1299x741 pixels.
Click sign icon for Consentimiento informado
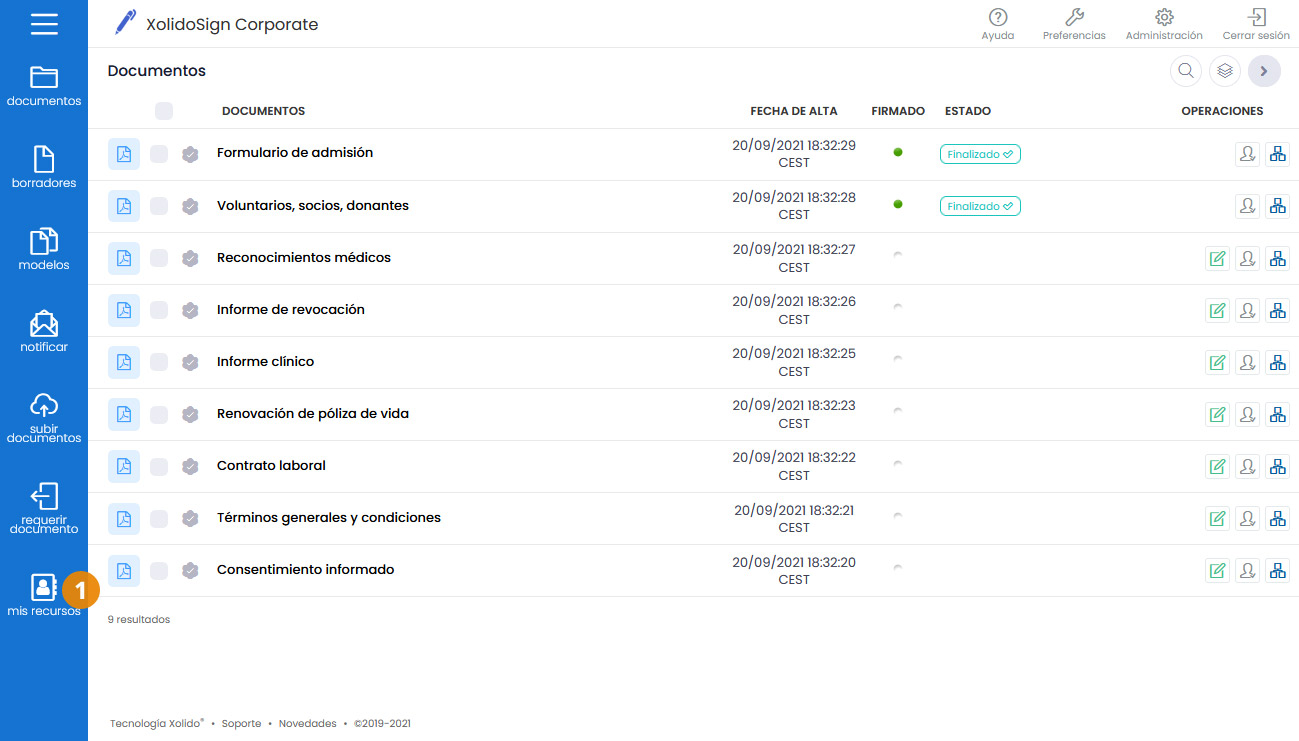[1217, 570]
